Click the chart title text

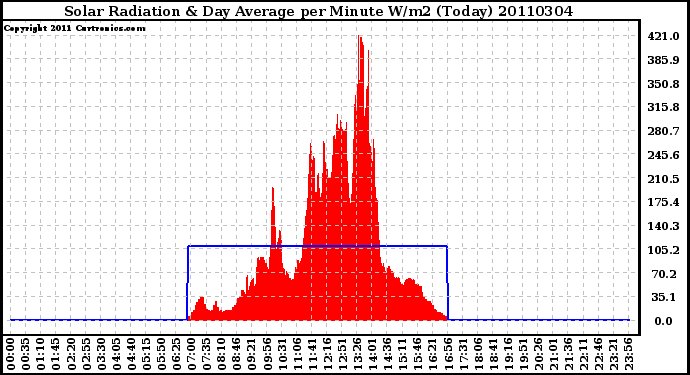319,11
